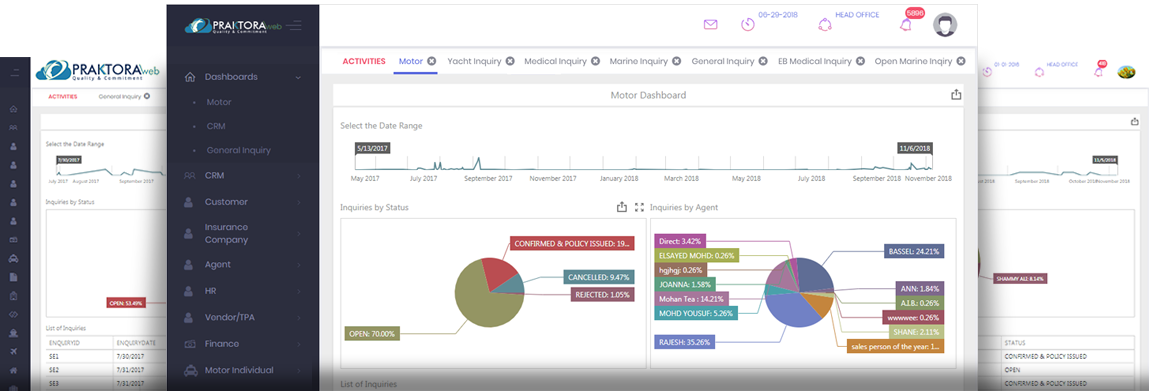The width and height of the screenshot is (1149, 391).
Task: Export the Inquiries by Status chart
Action: (621, 207)
